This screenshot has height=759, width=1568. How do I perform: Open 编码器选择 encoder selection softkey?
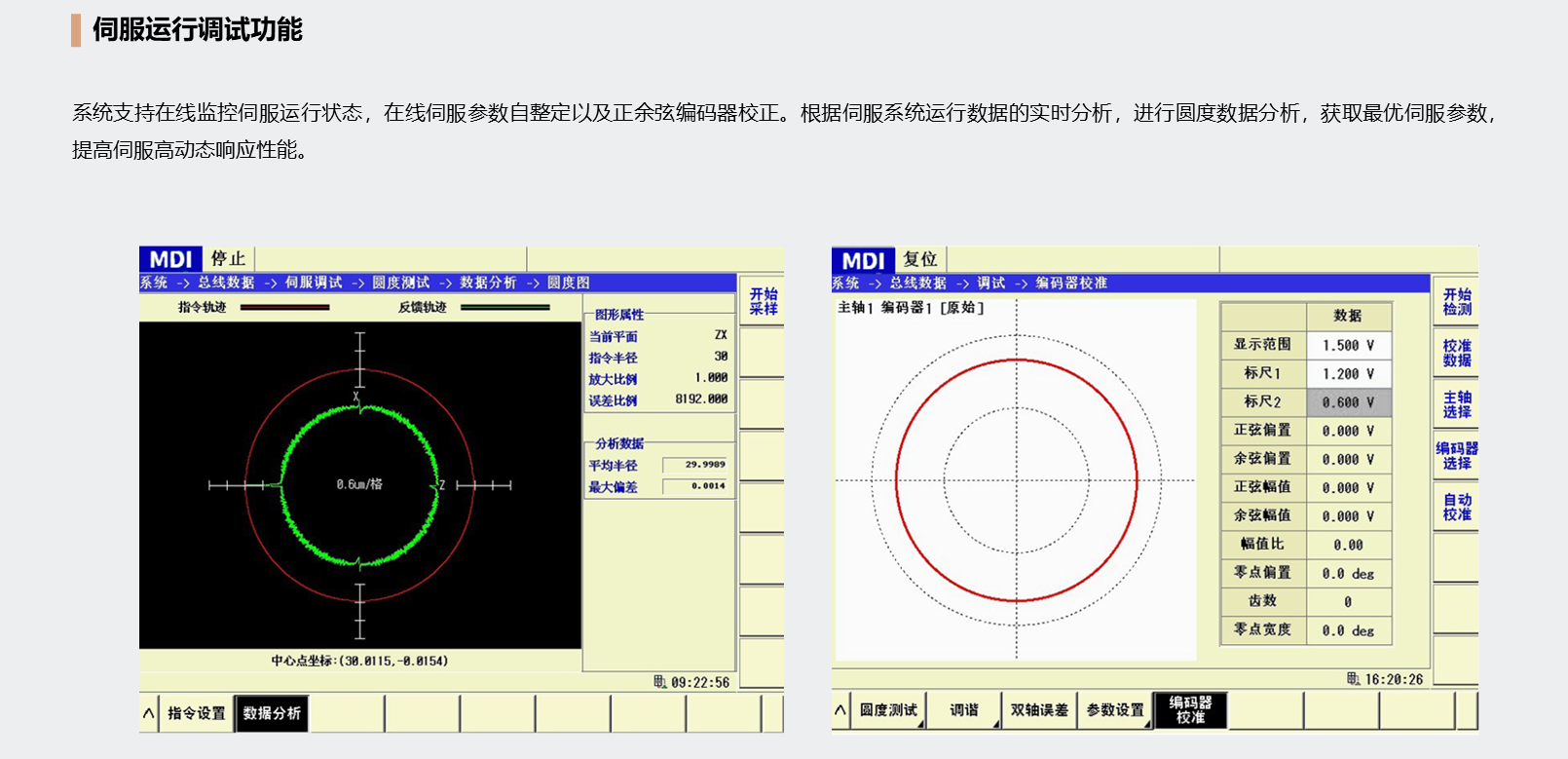(x=1456, y=456)
